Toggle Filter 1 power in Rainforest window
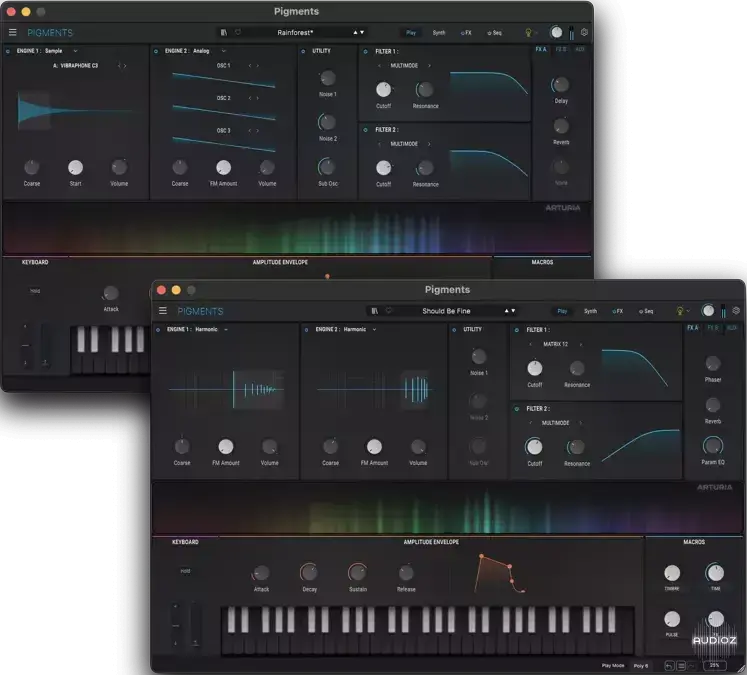The height and width of the screenshot is (675, 747). point(365,51)
